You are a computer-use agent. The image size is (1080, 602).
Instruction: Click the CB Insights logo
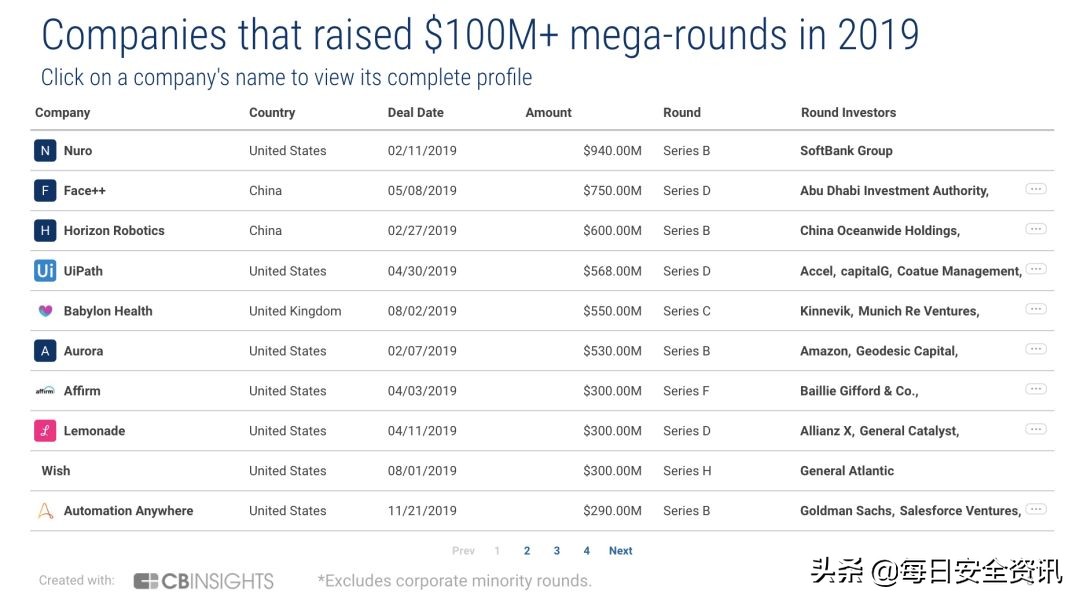pos(204,581)
